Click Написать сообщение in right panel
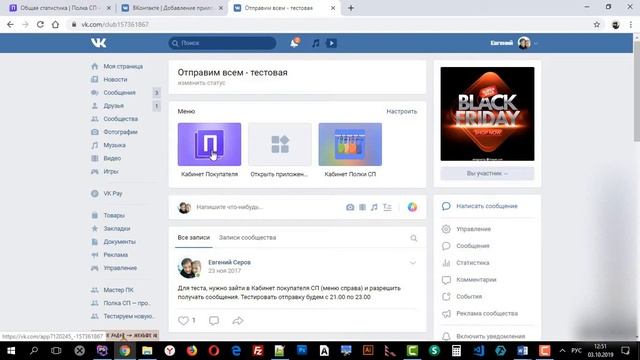The height and width of the screenshot is (360, 640). click(x=487, y=206)
